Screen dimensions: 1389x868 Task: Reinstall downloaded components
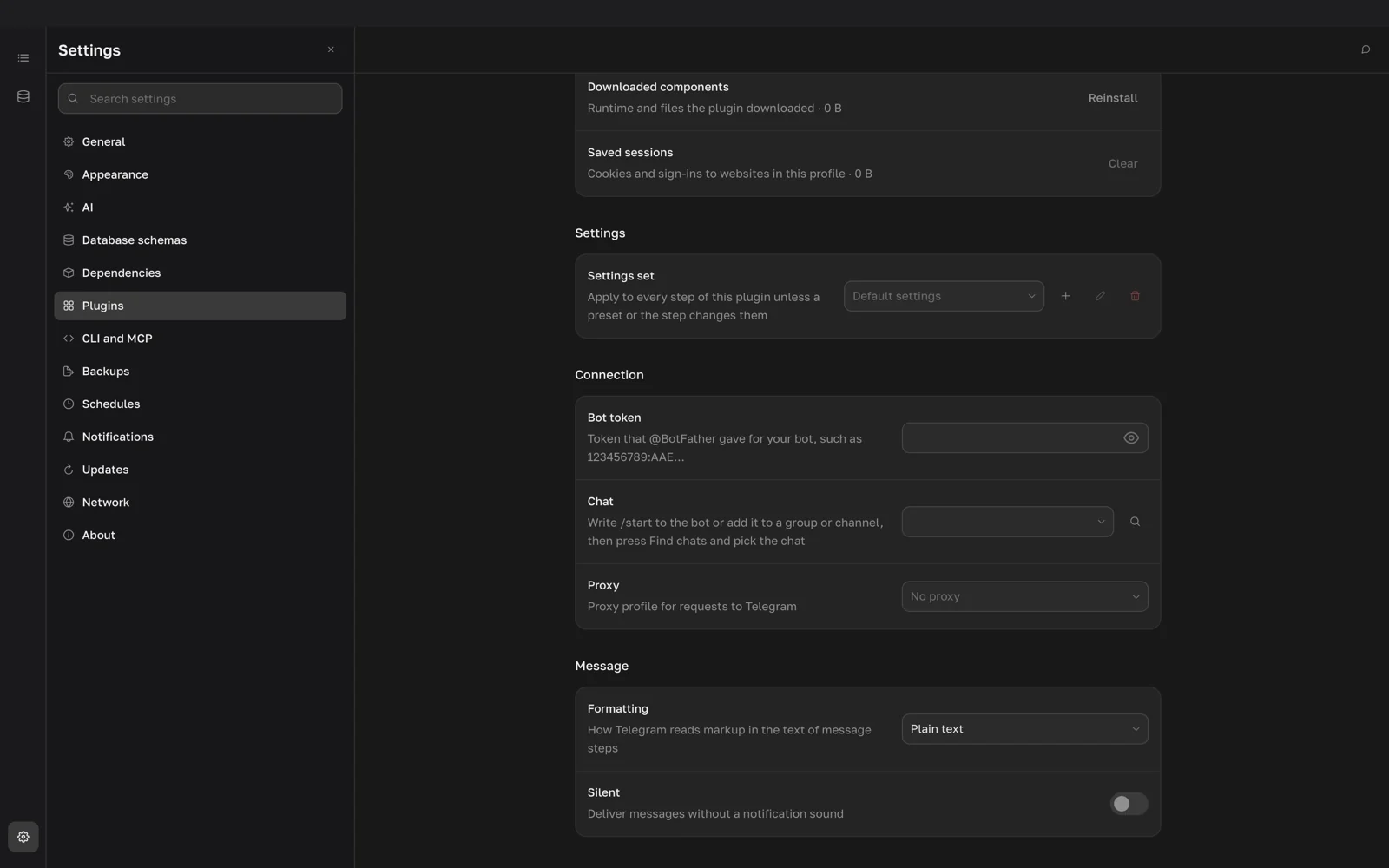1113,98
